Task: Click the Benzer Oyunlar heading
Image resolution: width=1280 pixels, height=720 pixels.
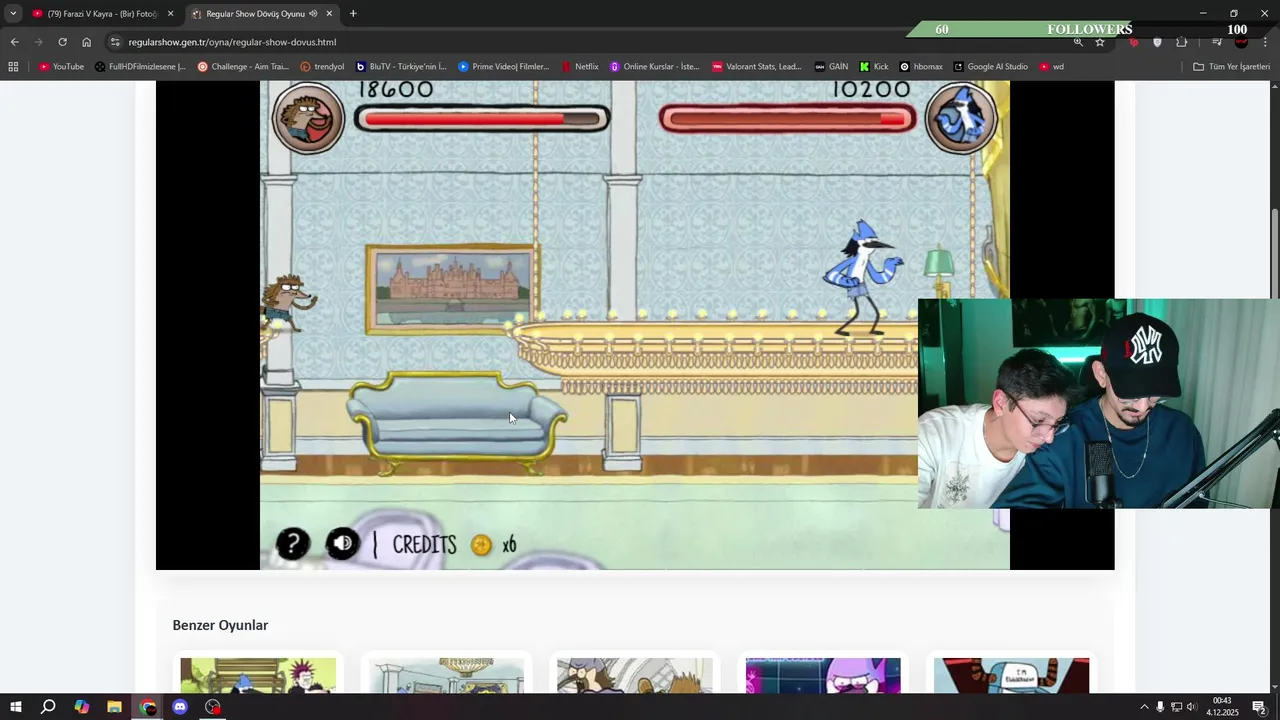Action: 220,625
